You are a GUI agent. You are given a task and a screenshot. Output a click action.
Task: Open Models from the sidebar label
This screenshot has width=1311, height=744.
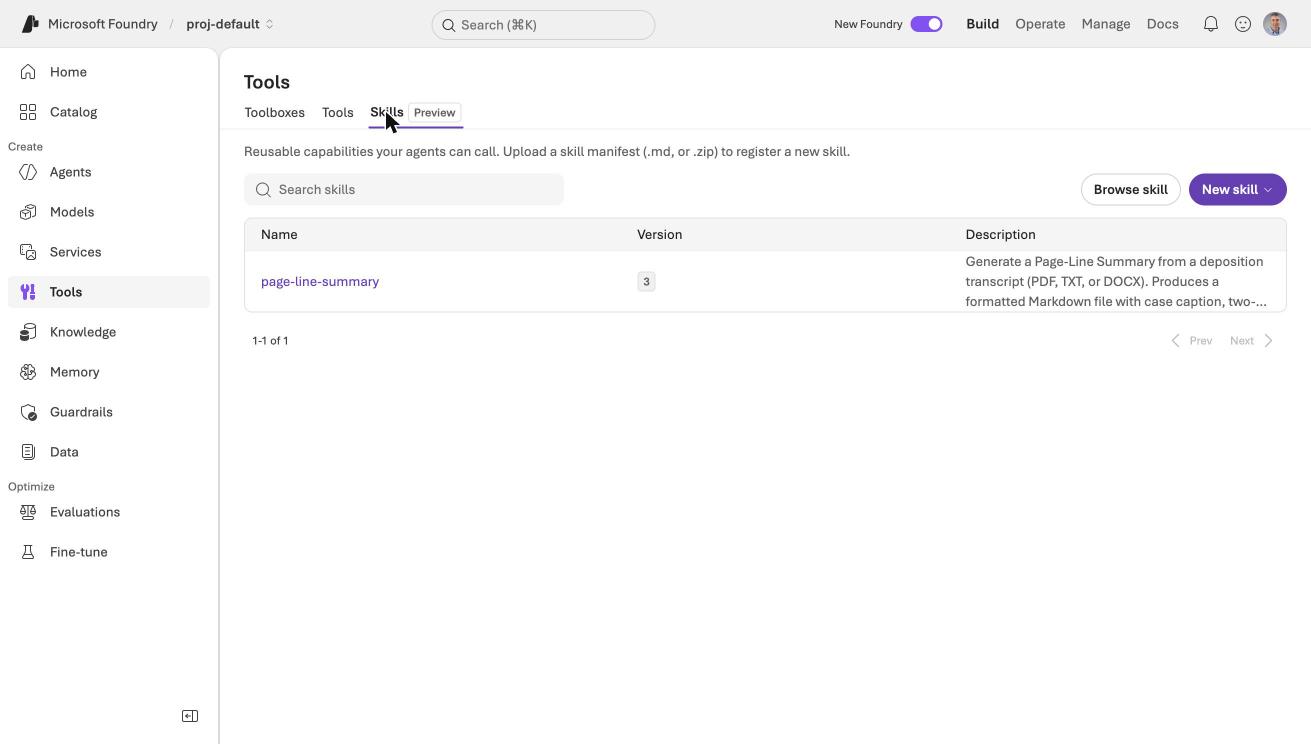click(x=72, y=212)
